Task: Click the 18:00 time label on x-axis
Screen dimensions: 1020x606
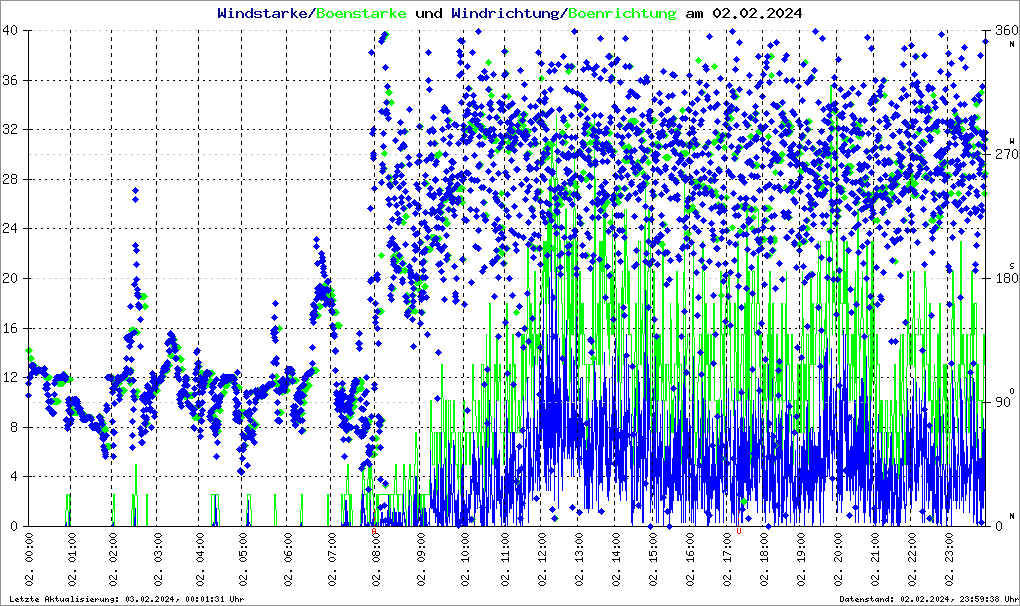Action: coord(765,559)
